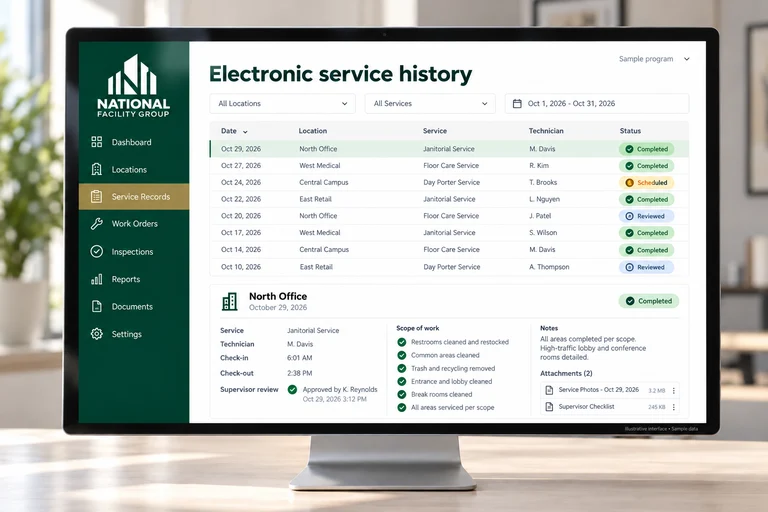Toggle the Restrooms cleaned and restocked check
The height and width of the screenshot is (512, 768).
click(402, 342)
